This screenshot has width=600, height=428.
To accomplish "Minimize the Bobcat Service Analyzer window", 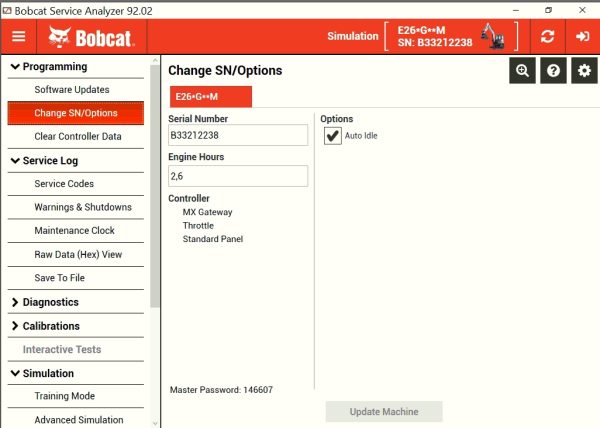I will point(516,11).
